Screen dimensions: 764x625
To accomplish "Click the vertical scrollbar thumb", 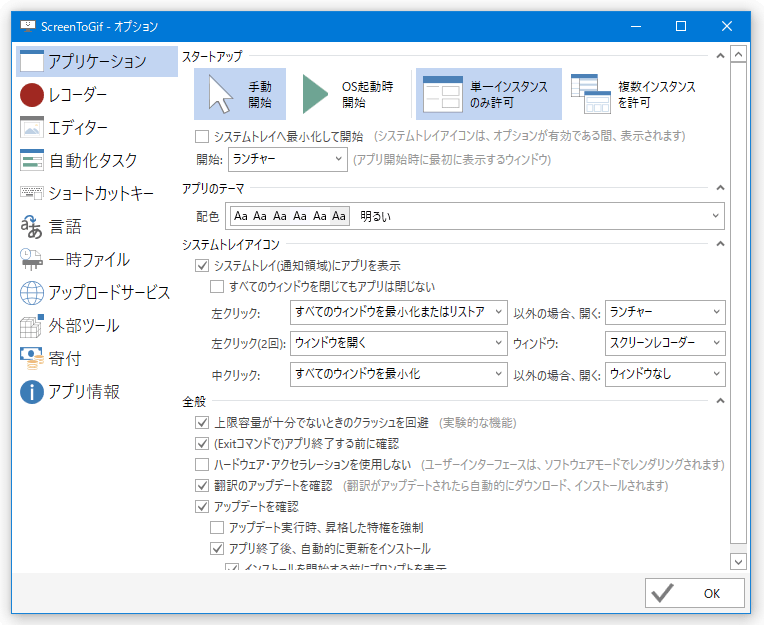I will [x=739, y=303].
